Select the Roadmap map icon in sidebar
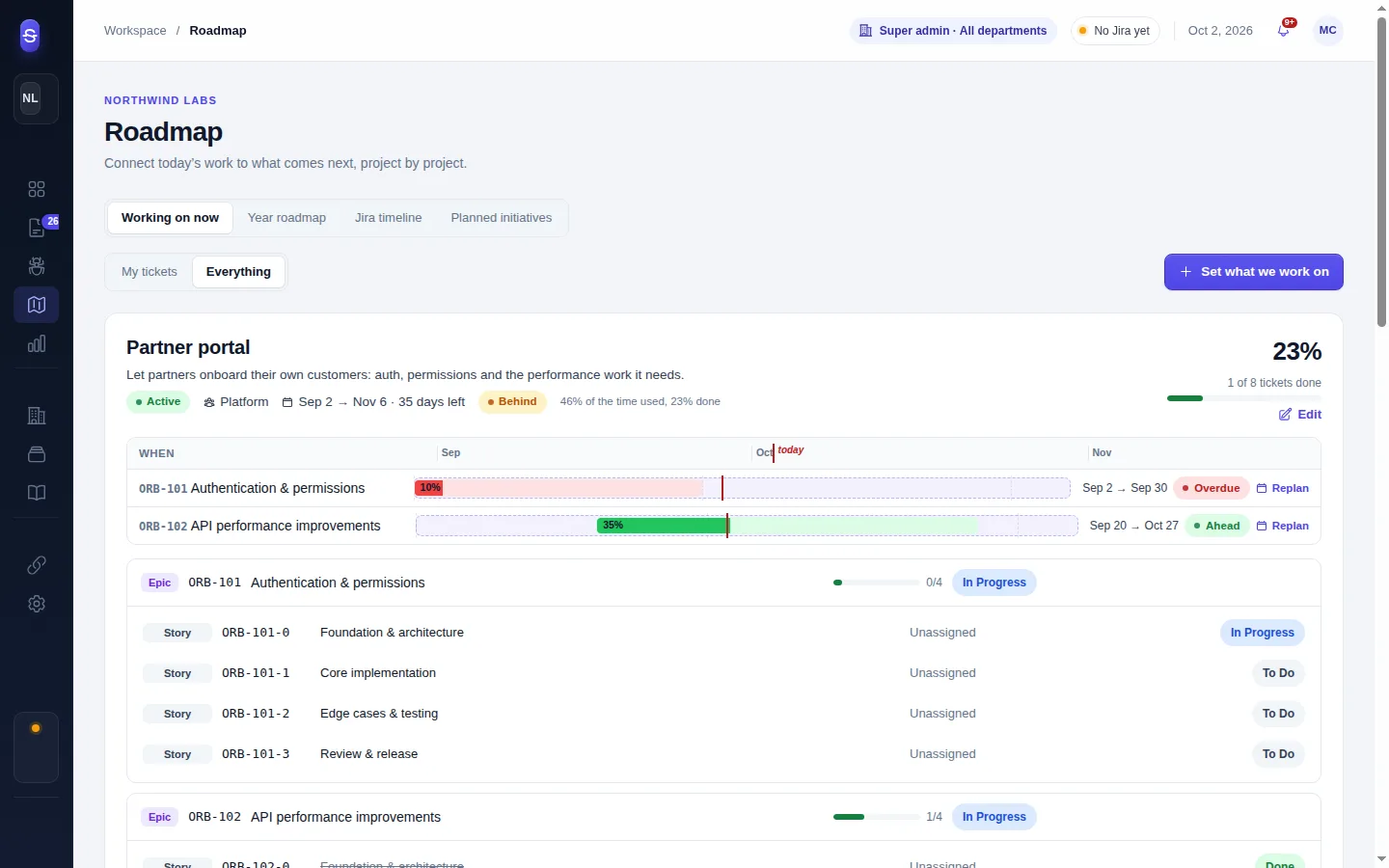Screen dimensions: 1389x868 37,305
